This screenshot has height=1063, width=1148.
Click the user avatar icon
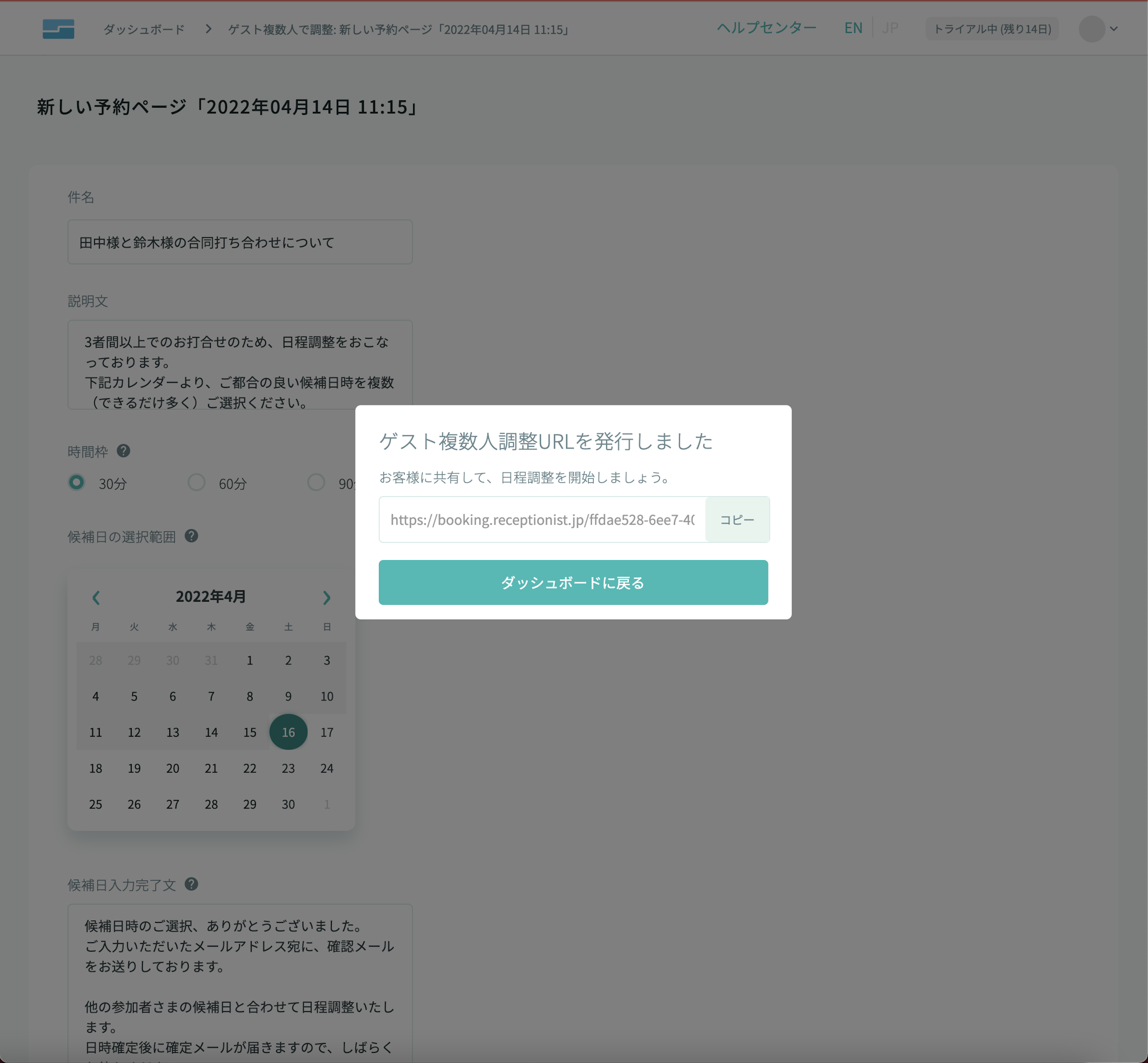point(1091,29)
